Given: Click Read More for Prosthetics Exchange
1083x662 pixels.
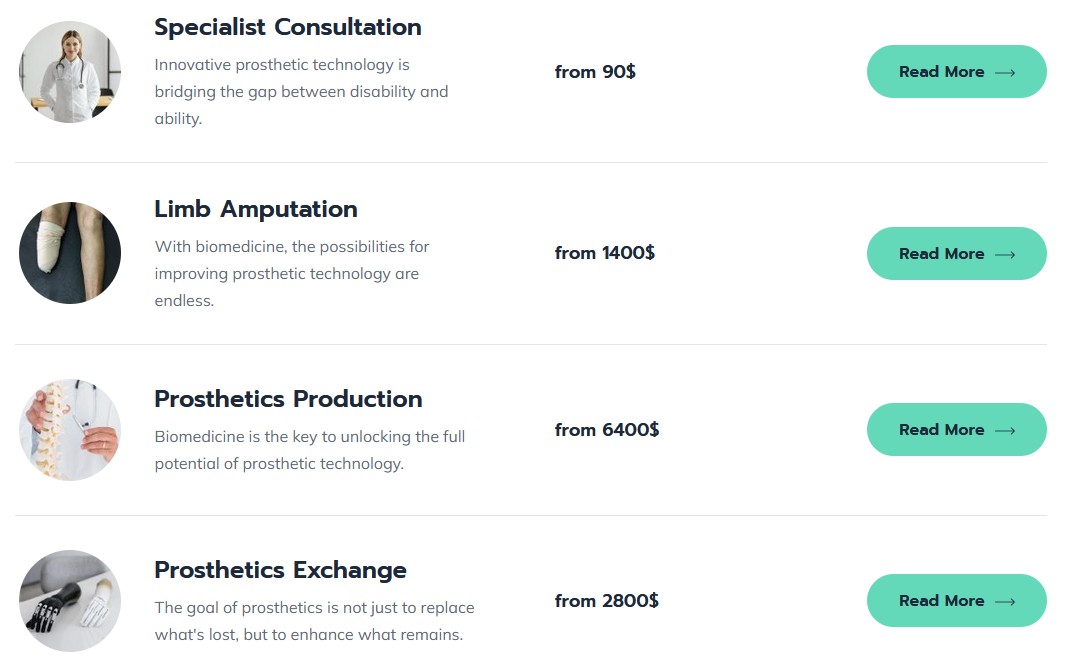Looking at the screenshot, I should (x=957, y=600).
